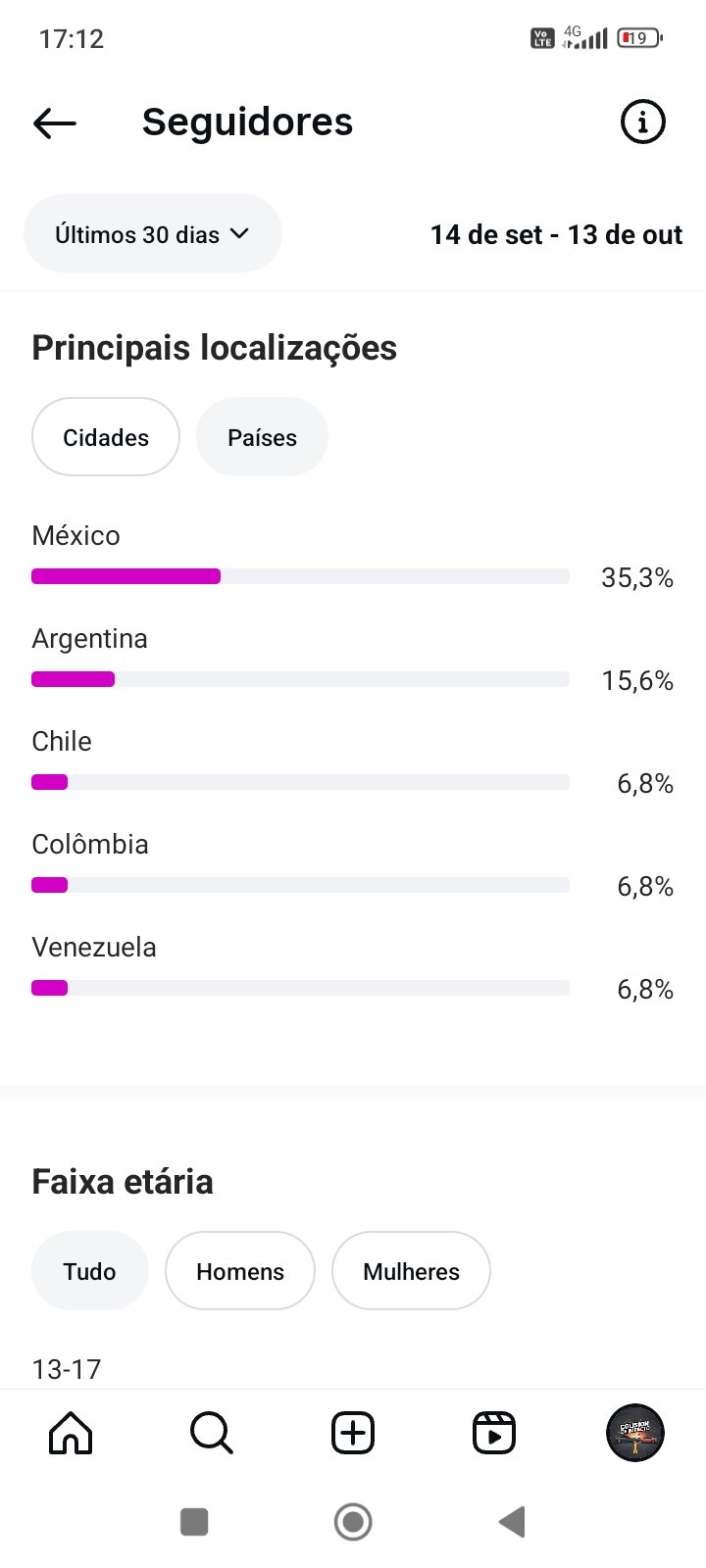Filter age range by Mulheres
706x1568 pixels.
(411, 1271)
